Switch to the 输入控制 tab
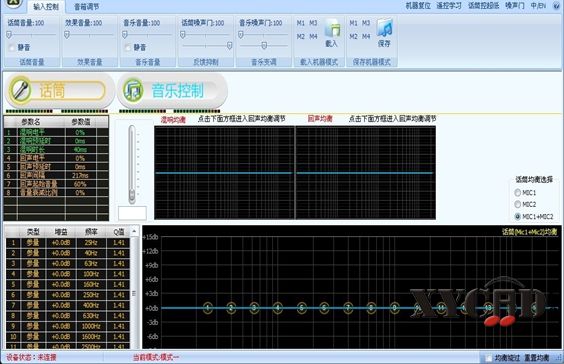This screenshot has height=364, width=564. (x=46, y=6)
